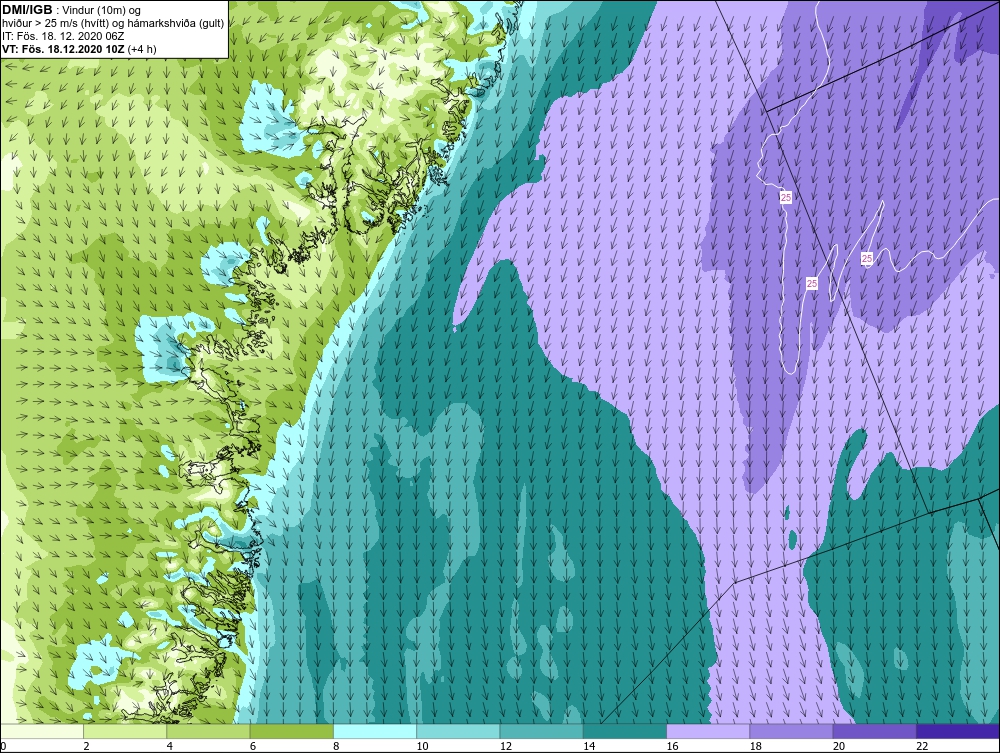Click the '6' label on the wind scale

[x=253, y=747]
